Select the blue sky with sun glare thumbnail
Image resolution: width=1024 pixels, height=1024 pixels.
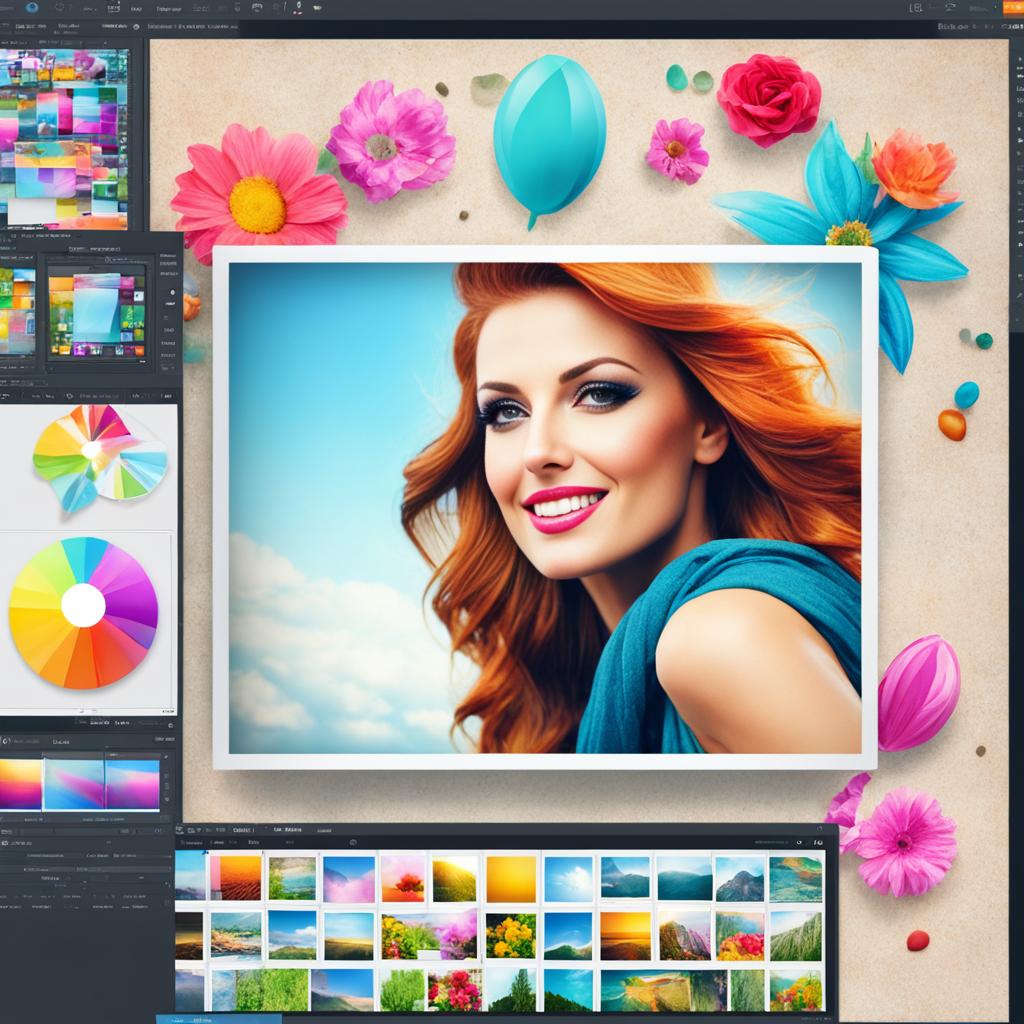tap(568, 879)
